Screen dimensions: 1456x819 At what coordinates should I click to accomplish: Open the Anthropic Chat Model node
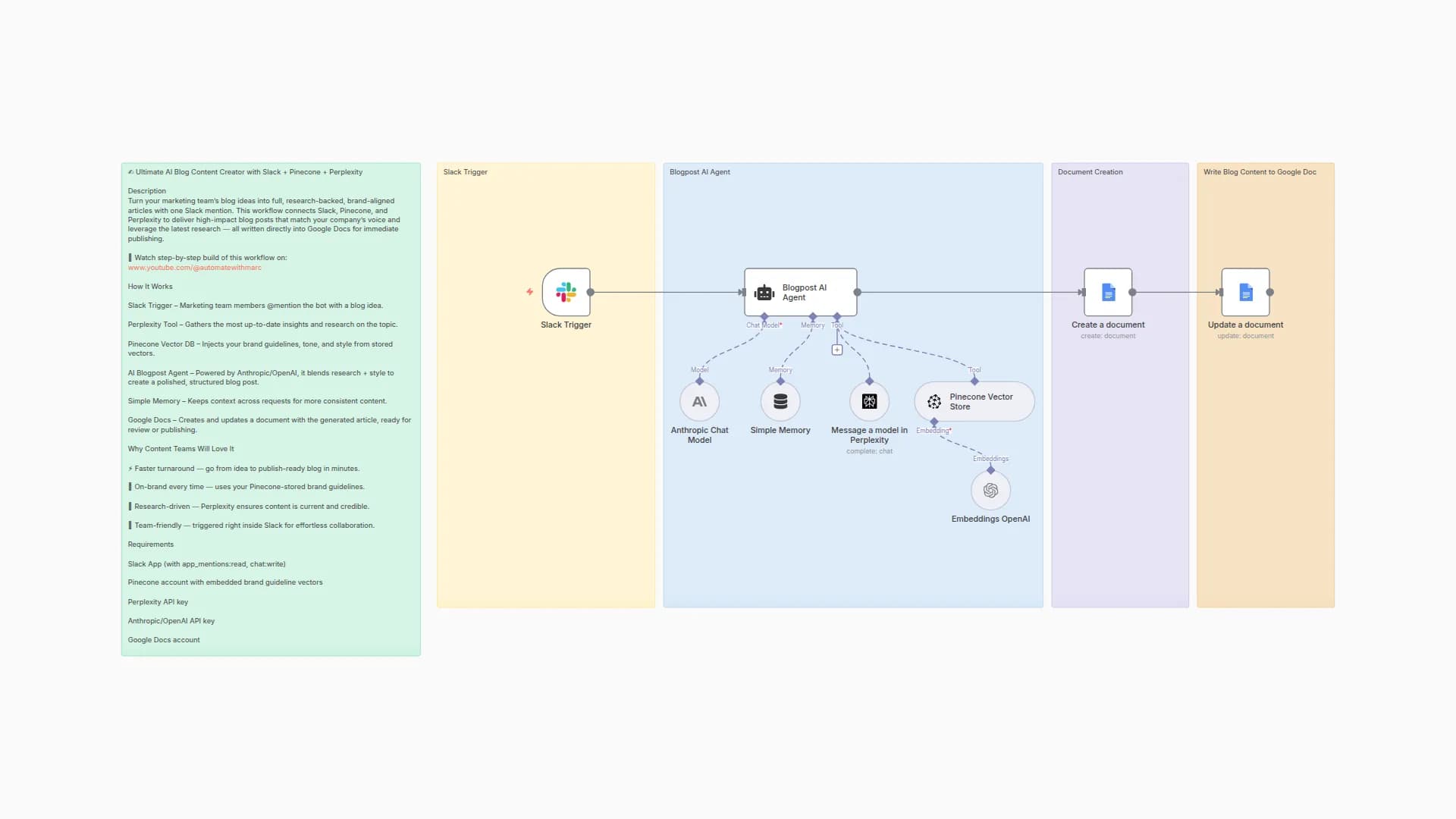click(x=699, y=401)
